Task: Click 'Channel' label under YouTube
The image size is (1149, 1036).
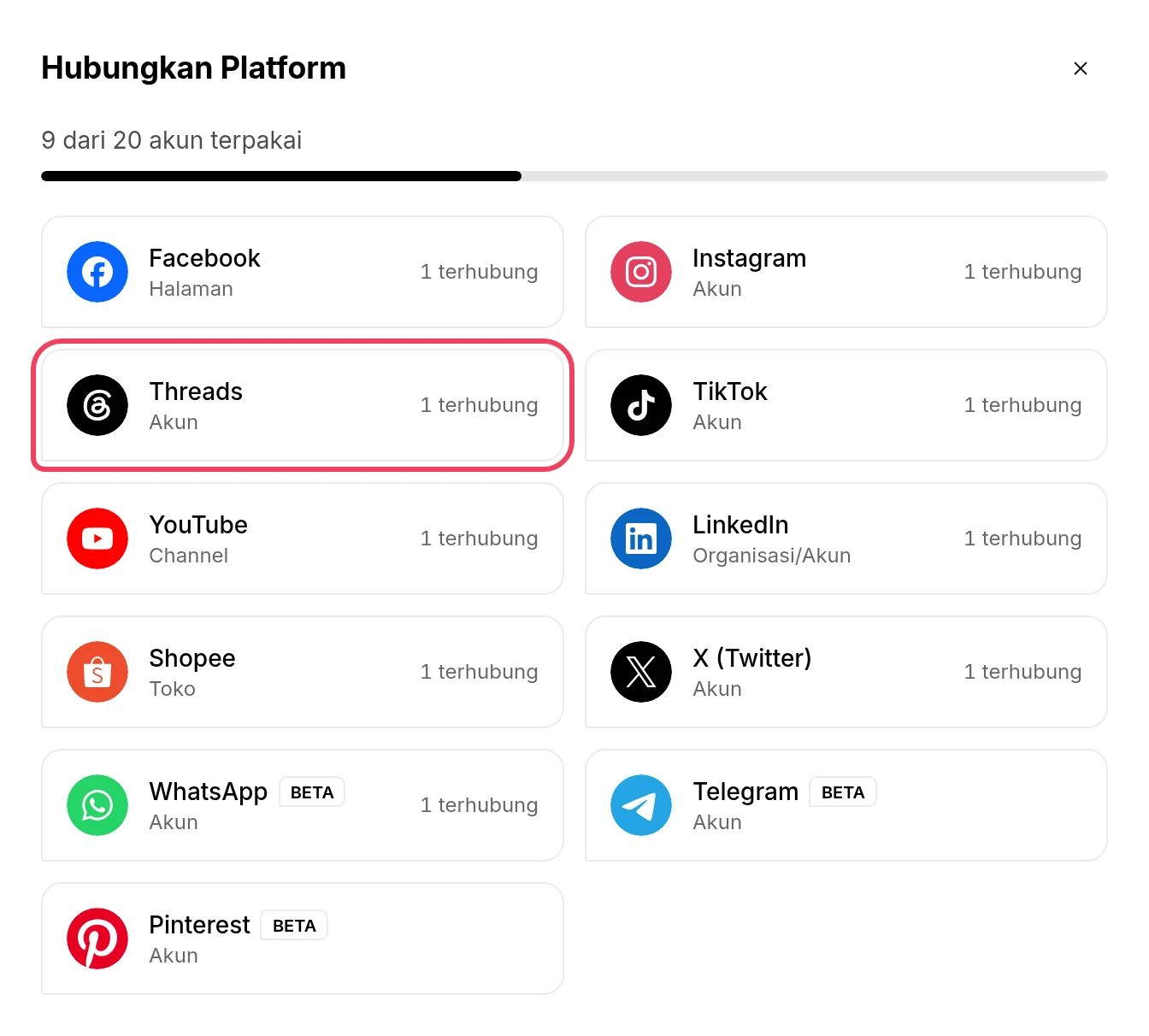Action: pos(188,556)
